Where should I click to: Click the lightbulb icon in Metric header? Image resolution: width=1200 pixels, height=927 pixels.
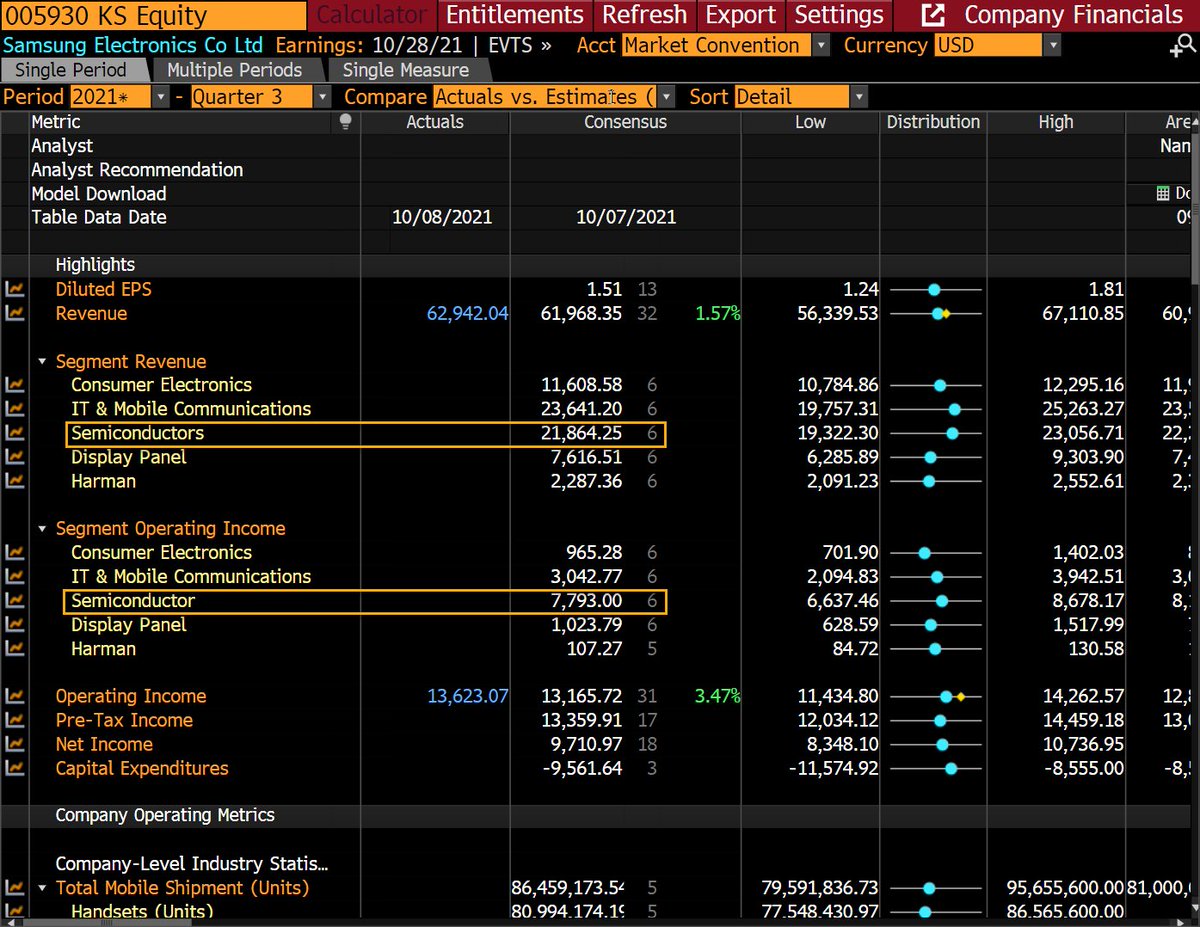click(346, 122)
